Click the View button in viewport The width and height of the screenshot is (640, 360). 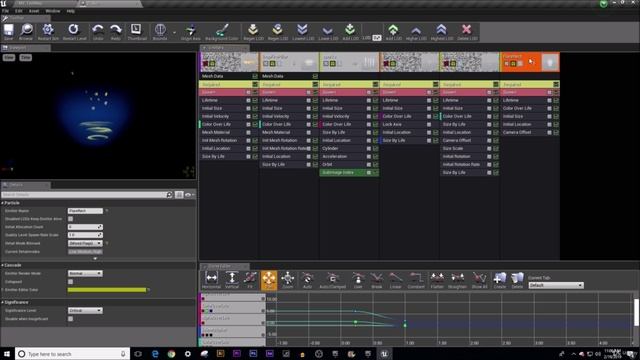tap(9, 58)
